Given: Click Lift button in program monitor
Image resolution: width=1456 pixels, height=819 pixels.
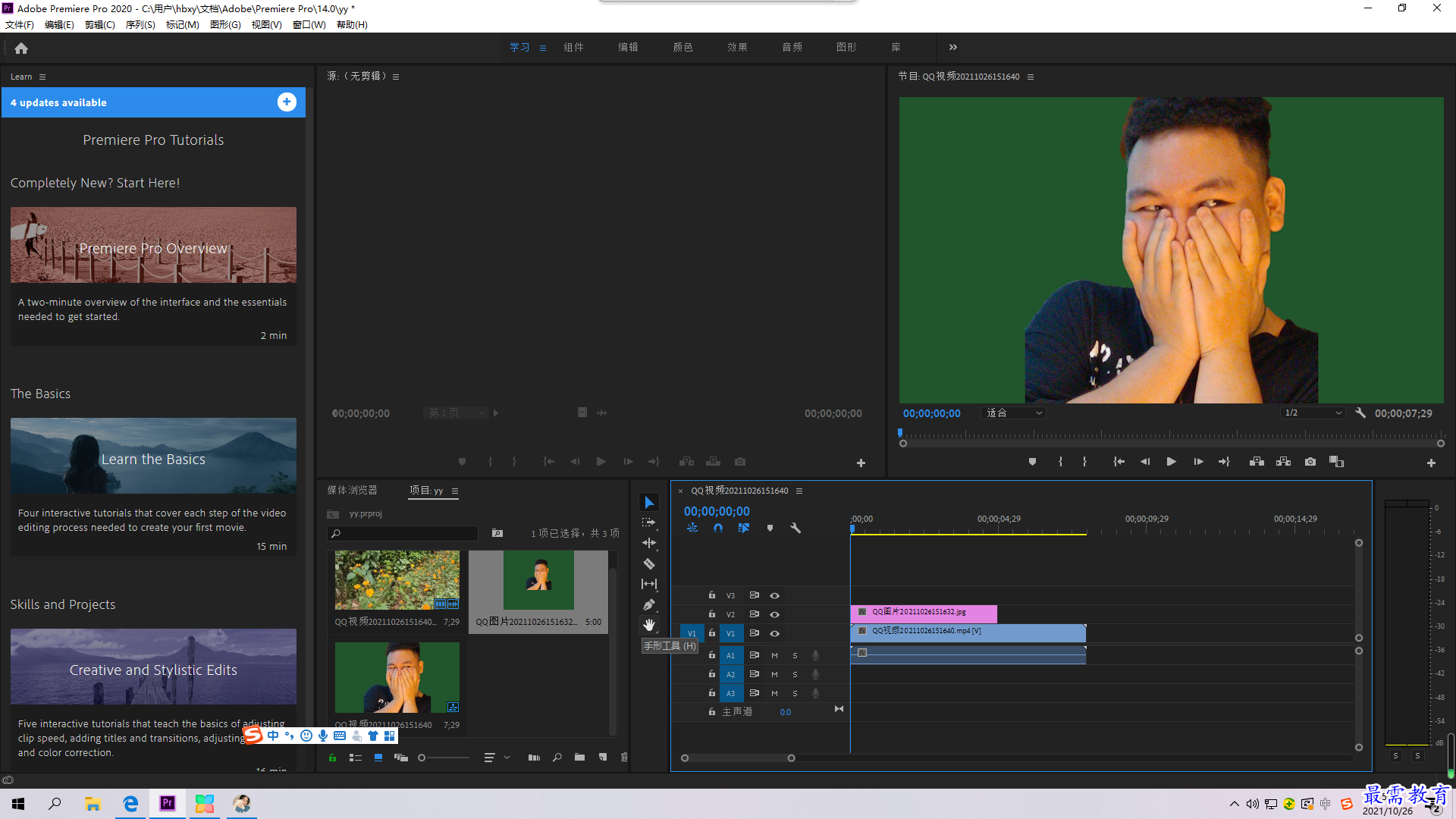Looking at the screenshot, I should coord(1257,462).
